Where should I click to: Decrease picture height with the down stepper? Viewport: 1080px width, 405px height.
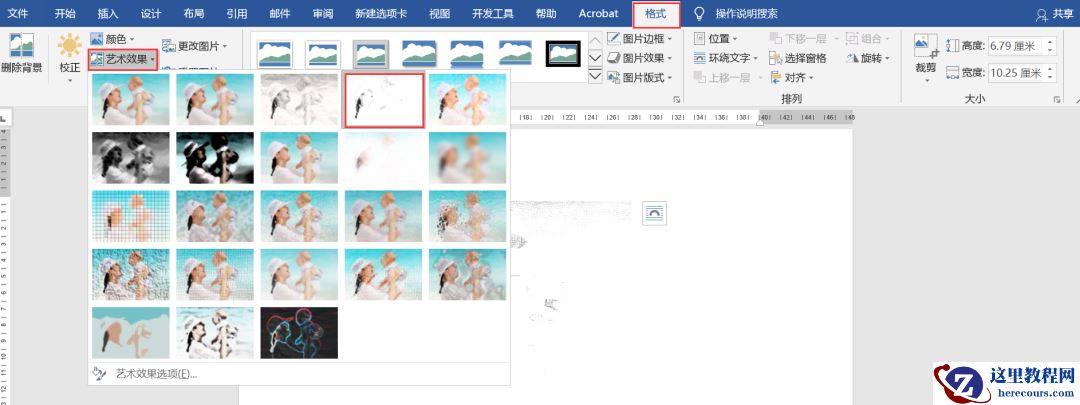(x=1050, y=51)
